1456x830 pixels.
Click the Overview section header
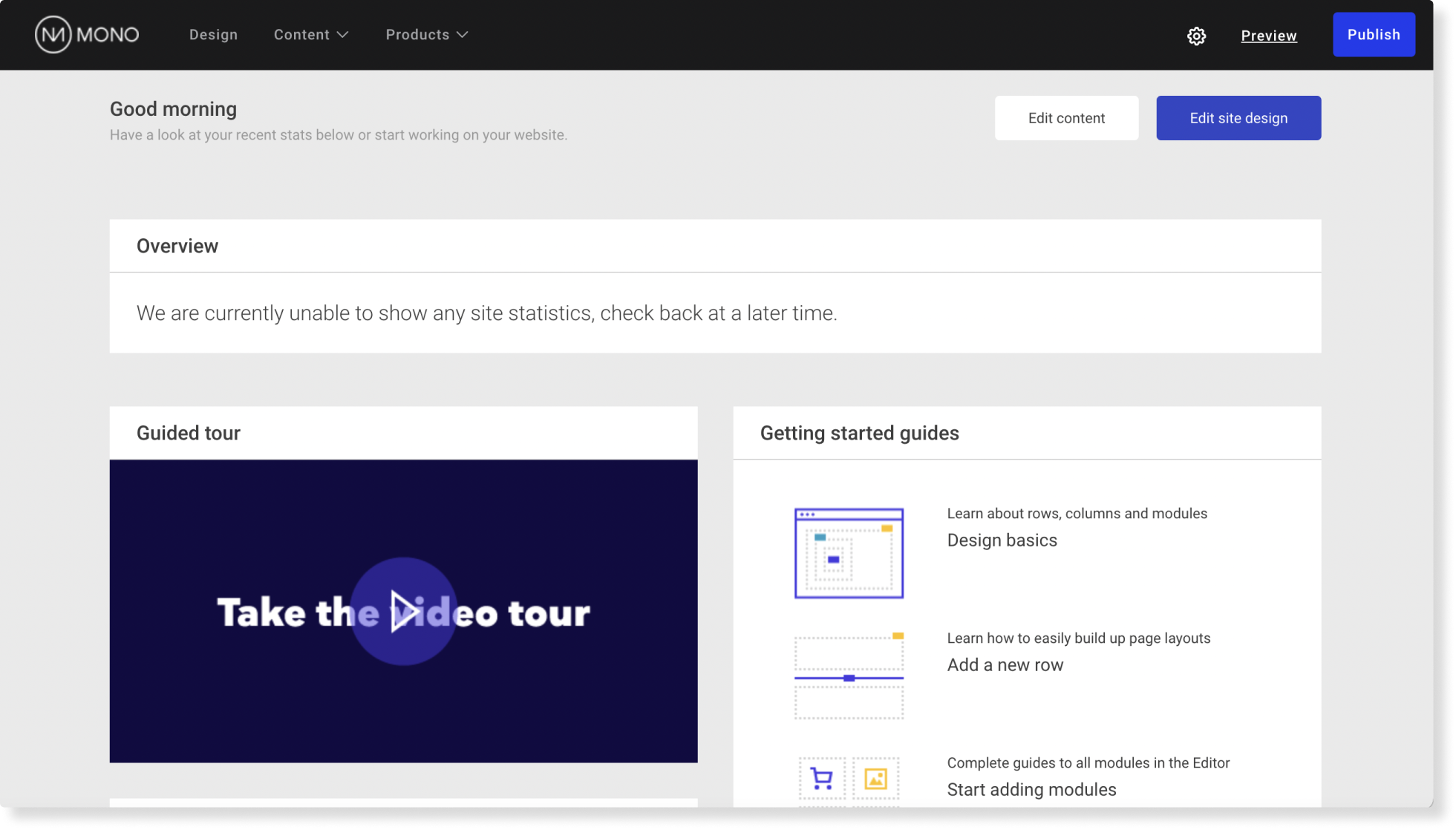click(x=177, y=245)
